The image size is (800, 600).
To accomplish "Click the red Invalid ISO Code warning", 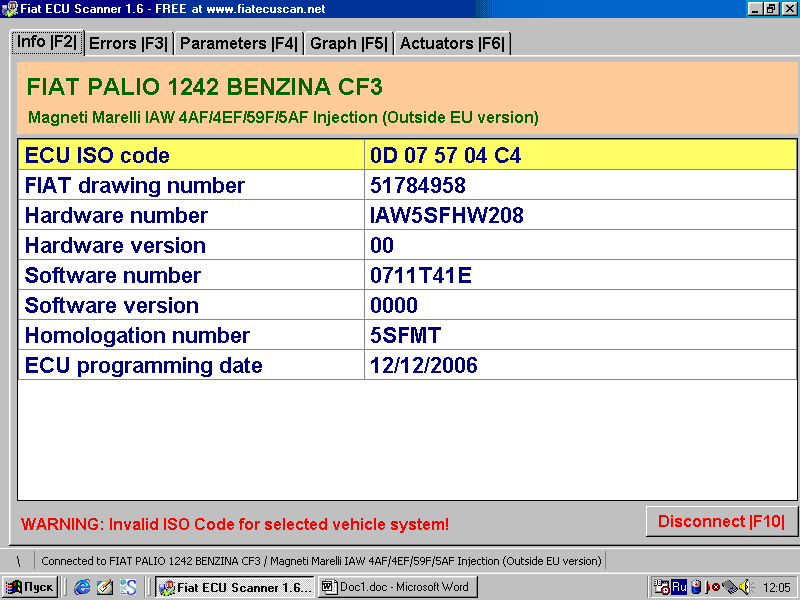I will [235, 524].
